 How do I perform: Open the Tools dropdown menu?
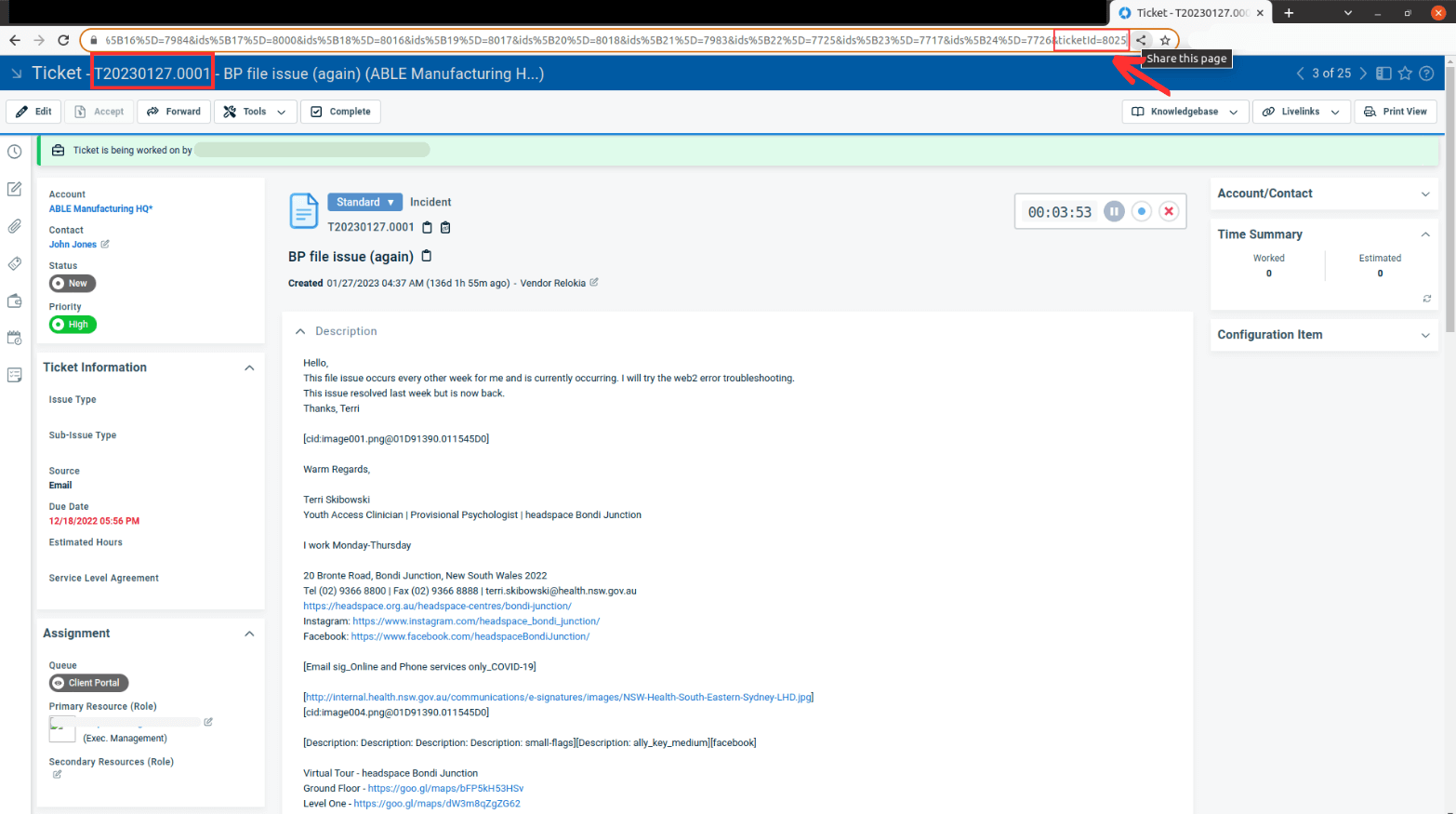[255, 112]
